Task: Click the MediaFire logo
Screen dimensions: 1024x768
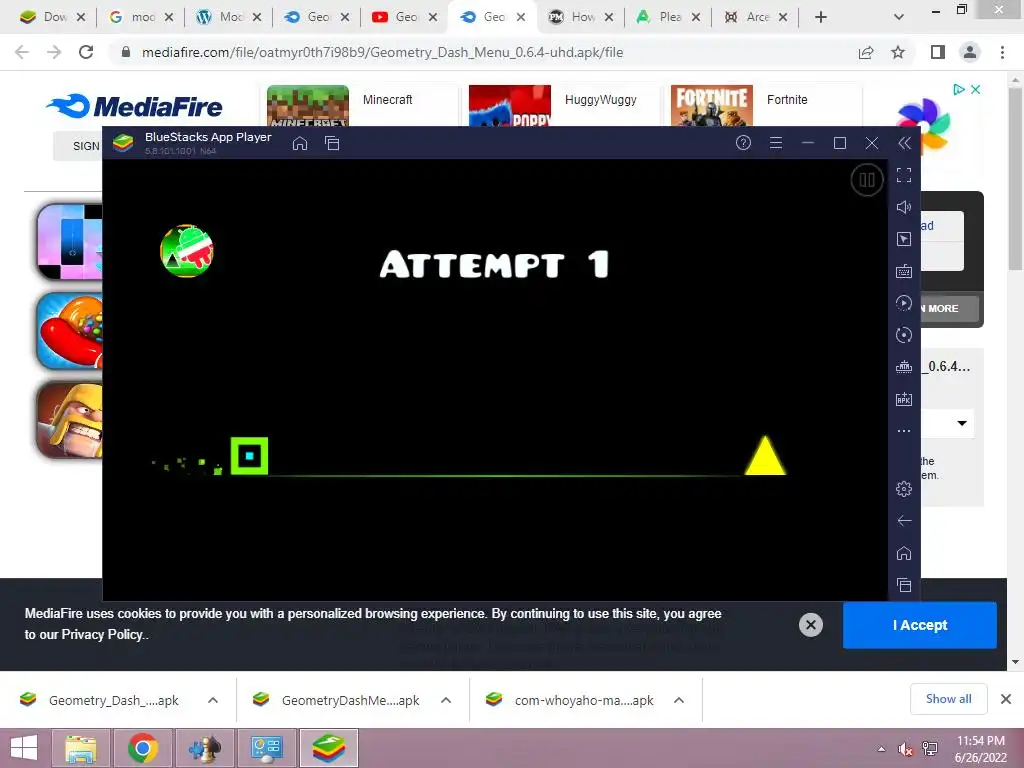Action: 135,106
